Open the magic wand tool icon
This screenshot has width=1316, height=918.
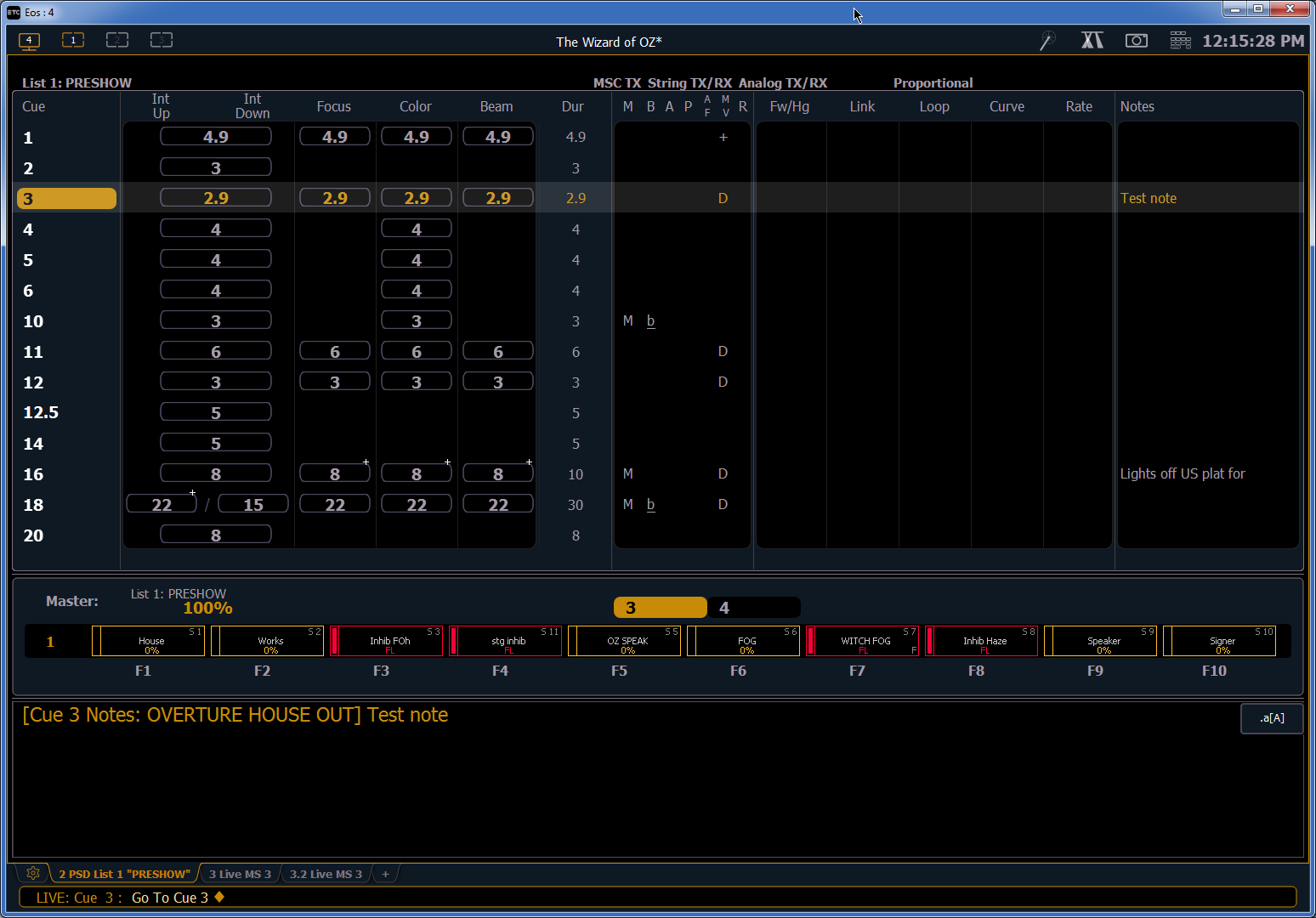point(1048,41)
